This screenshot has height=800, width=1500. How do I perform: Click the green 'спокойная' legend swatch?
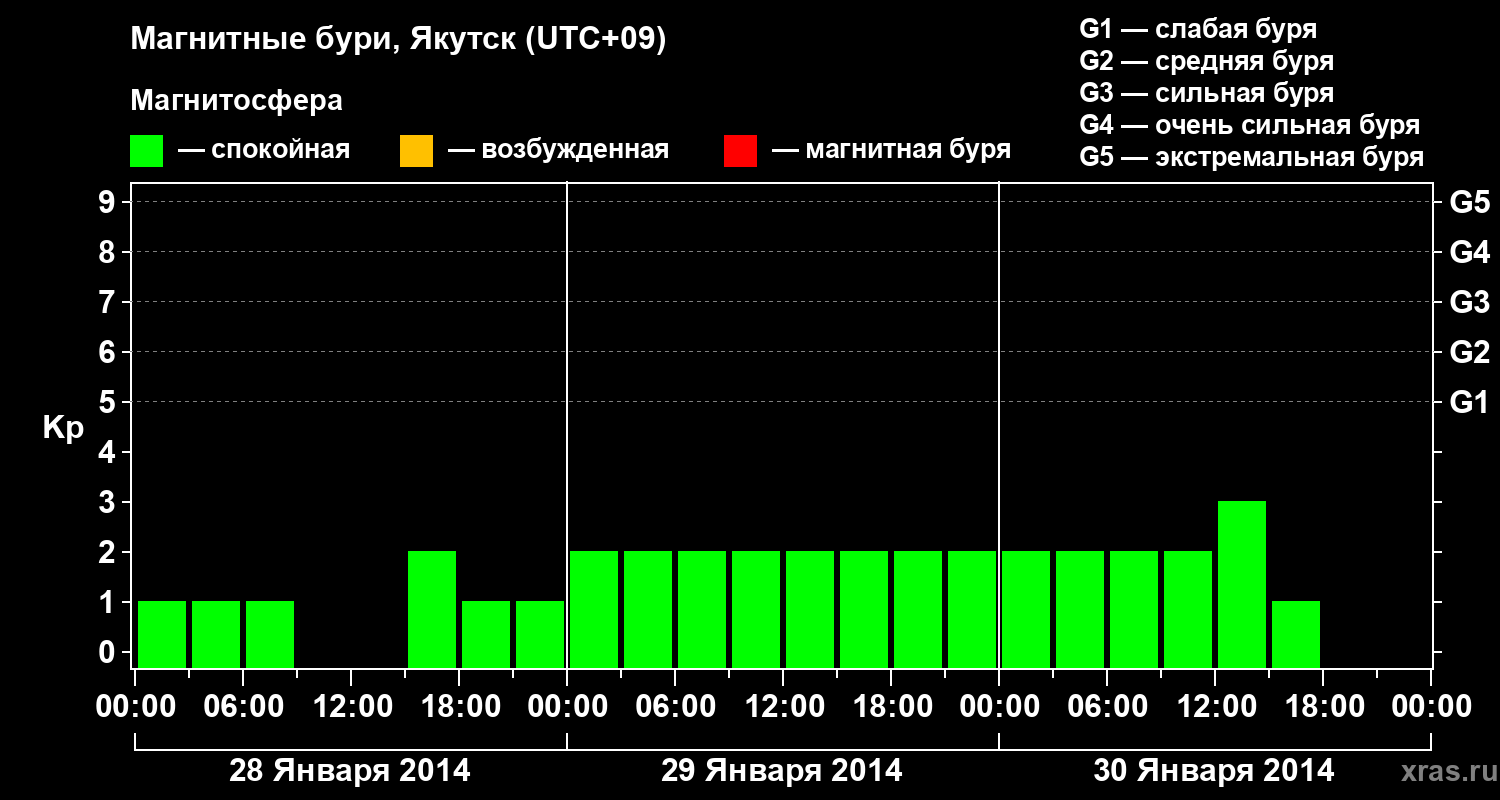(x=147, y=151)
